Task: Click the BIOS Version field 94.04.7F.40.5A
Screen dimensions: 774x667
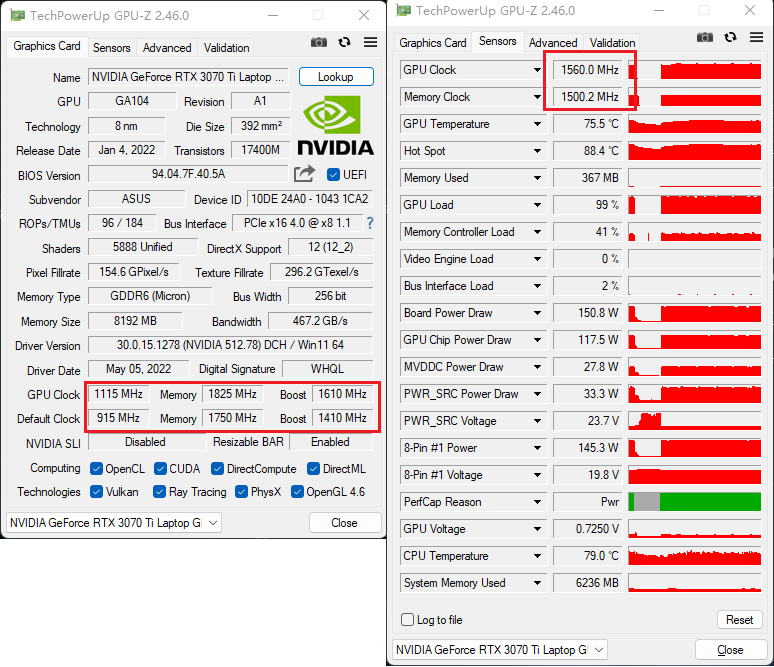Action: (188, 174)
